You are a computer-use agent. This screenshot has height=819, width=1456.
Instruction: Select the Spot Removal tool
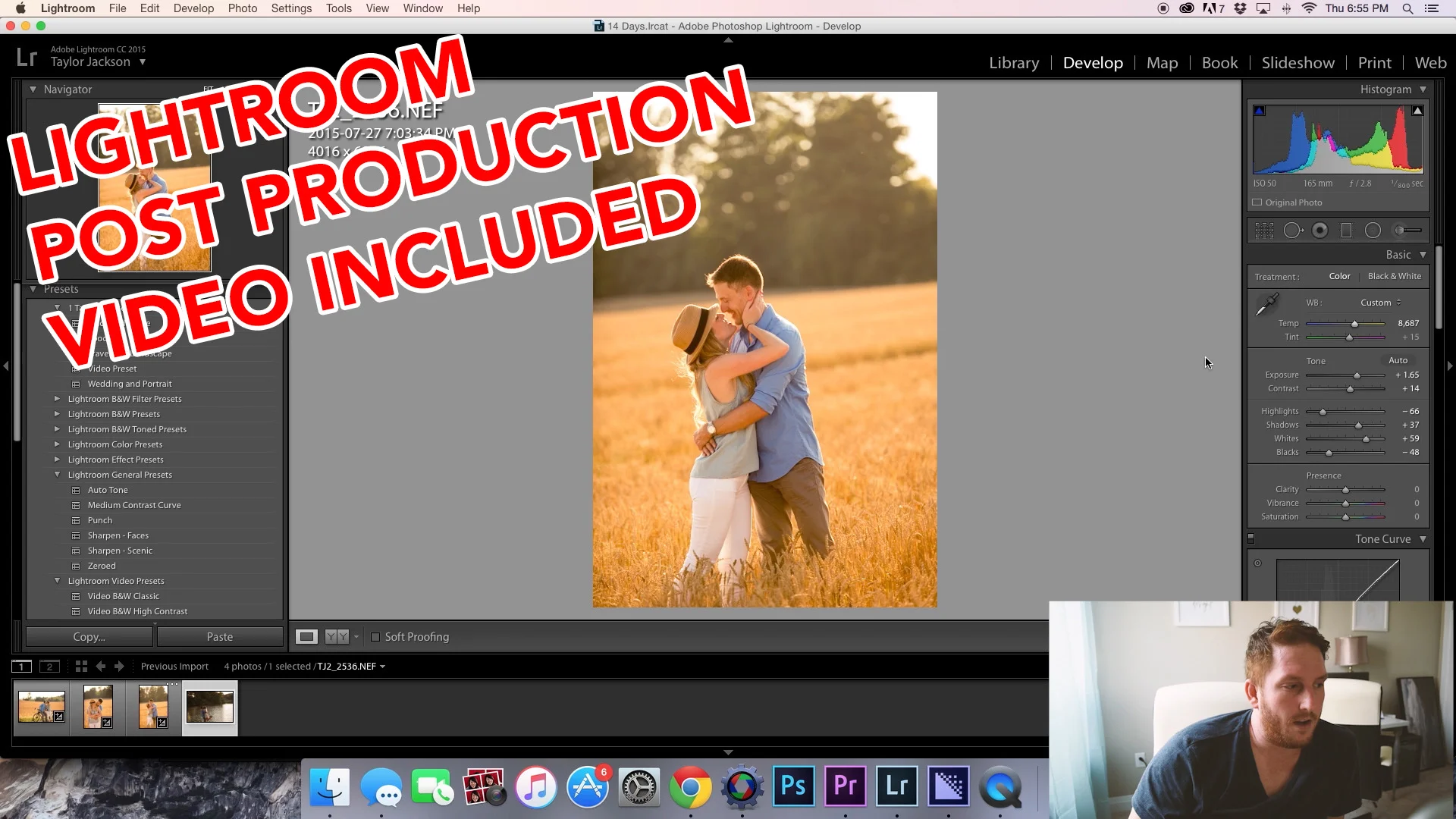1293,231
